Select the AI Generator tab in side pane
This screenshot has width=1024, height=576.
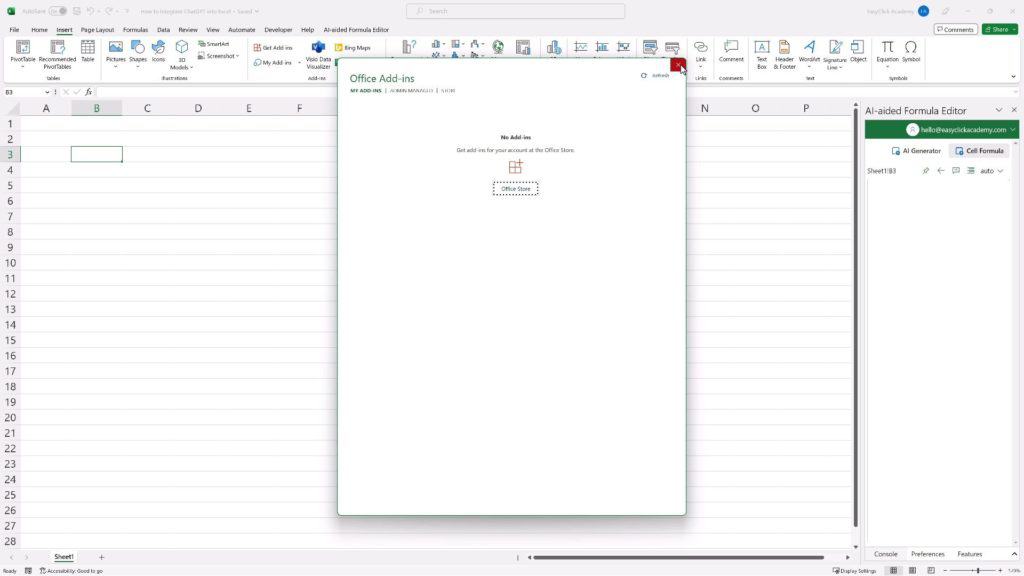coord(916,151)
